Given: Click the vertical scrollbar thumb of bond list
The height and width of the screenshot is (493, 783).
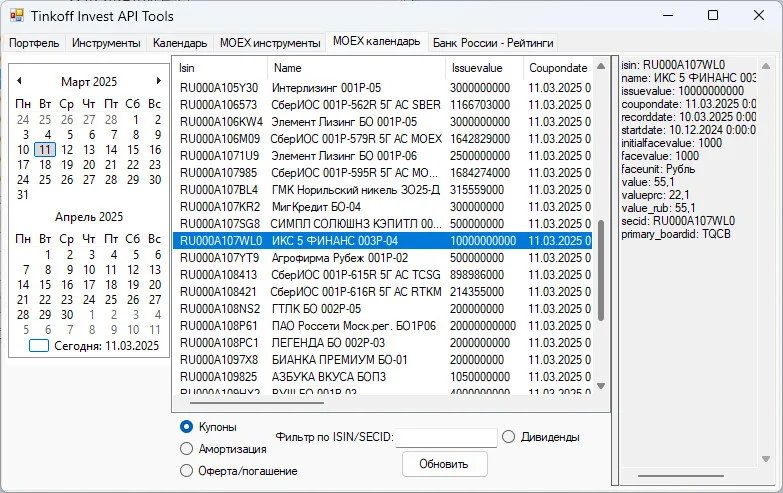Looking at the screenshot, I should (x=601, y=270).
